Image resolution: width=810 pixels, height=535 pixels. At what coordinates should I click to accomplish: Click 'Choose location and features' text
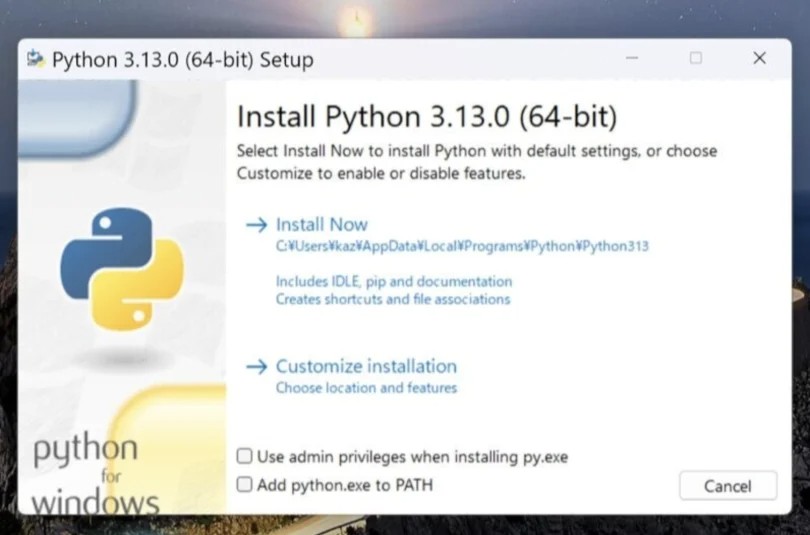[x=366, y=388]
